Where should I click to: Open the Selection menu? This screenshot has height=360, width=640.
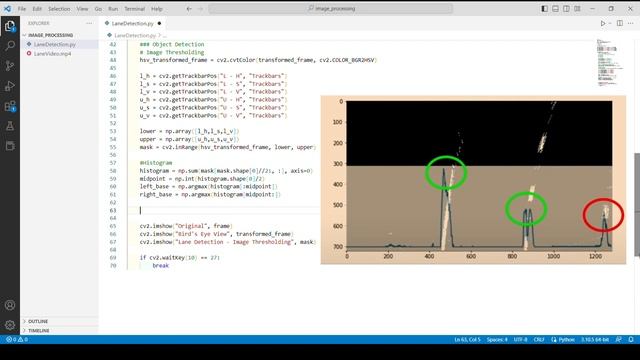point(59,9)
